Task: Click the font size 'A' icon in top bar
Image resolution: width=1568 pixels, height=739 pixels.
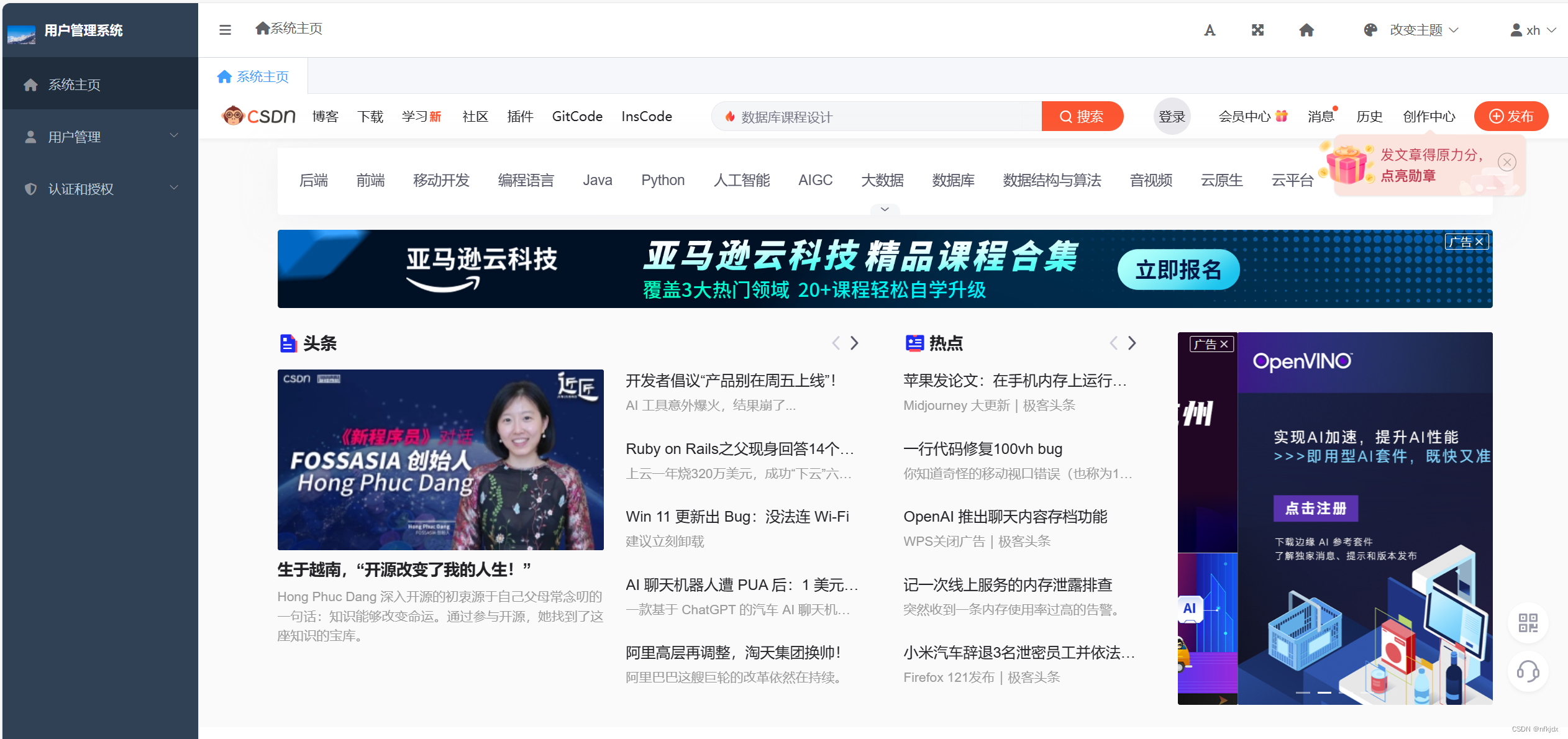Action: [x=1209, y=29]
